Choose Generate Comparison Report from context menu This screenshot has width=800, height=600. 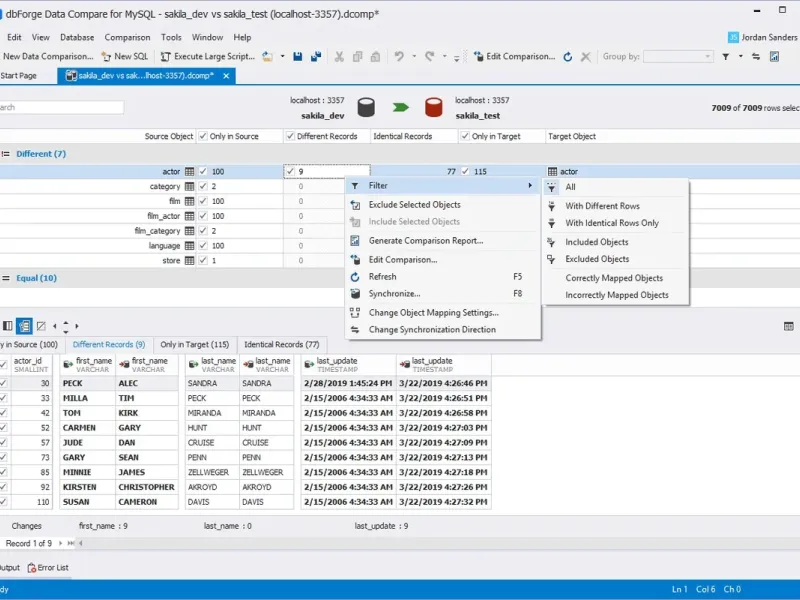tap(425, 241)
